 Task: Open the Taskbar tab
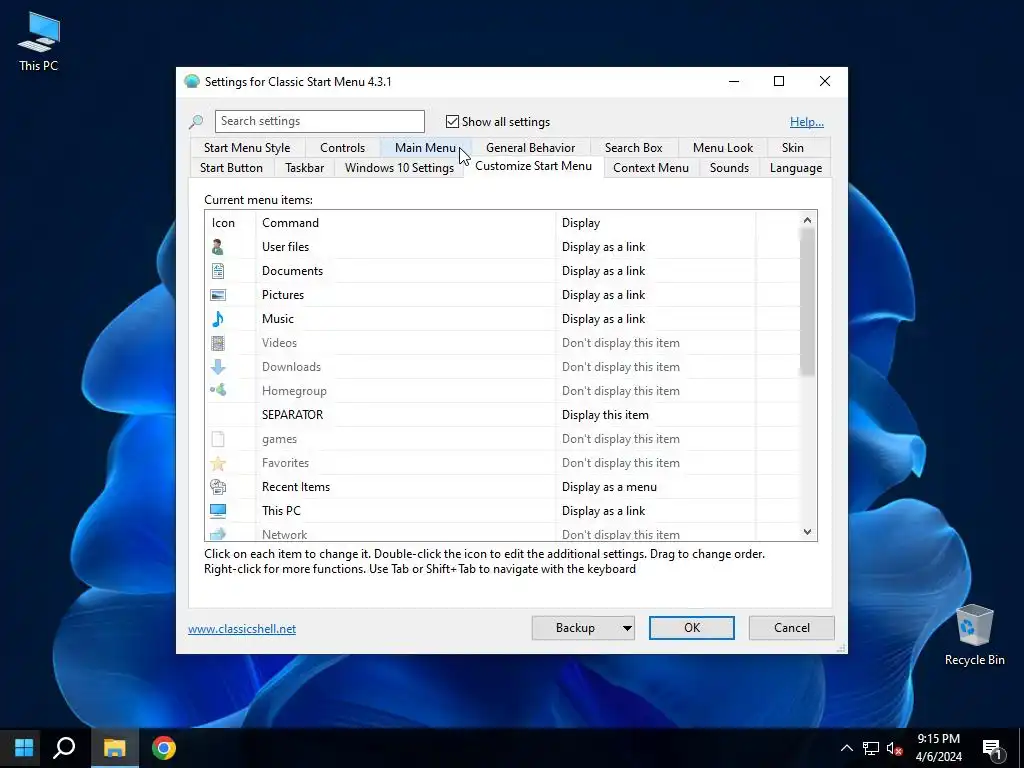coord(304,168)
